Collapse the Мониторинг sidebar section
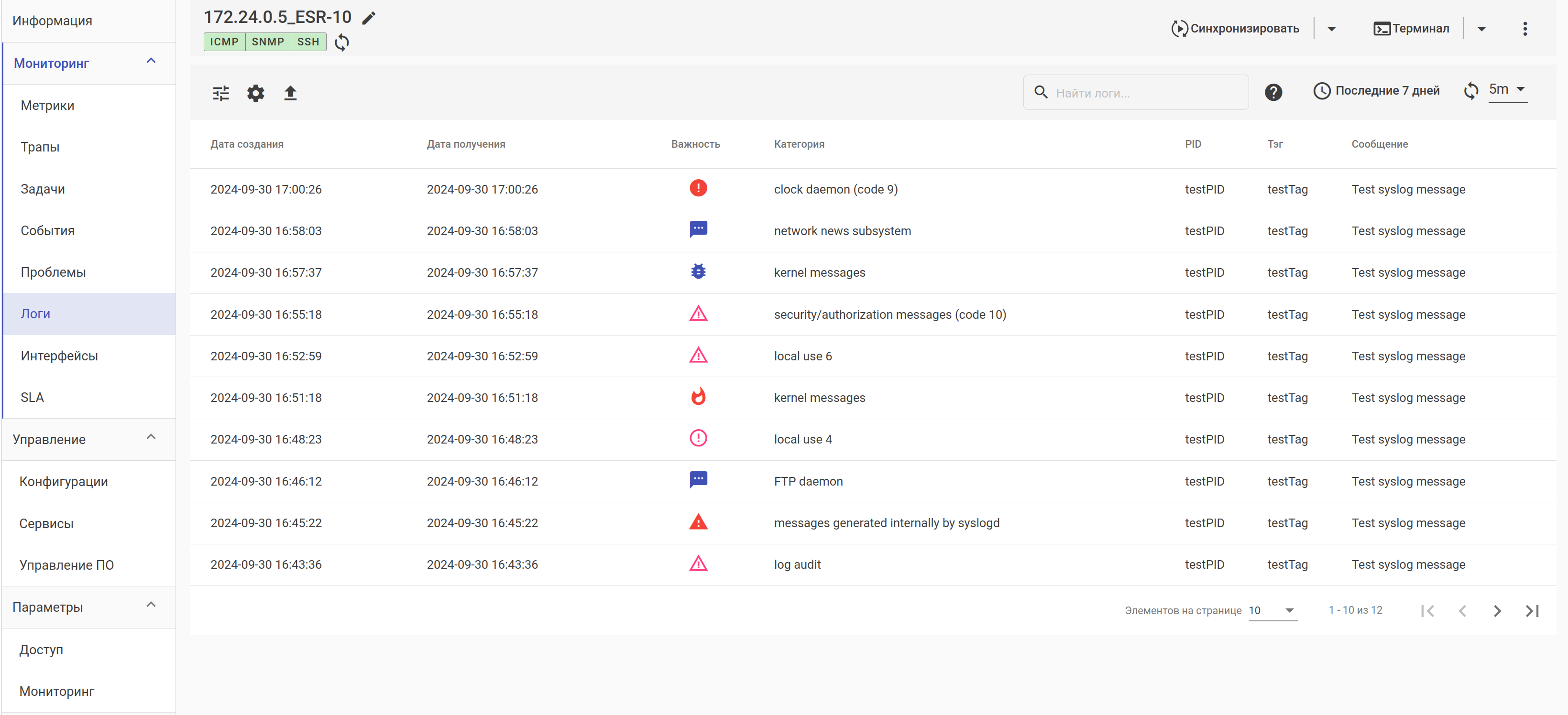 pos(151,62)
